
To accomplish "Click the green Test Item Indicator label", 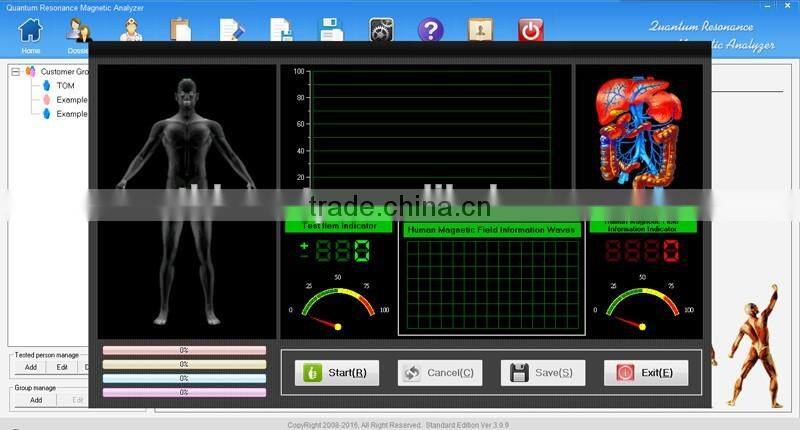I will 339,225.
